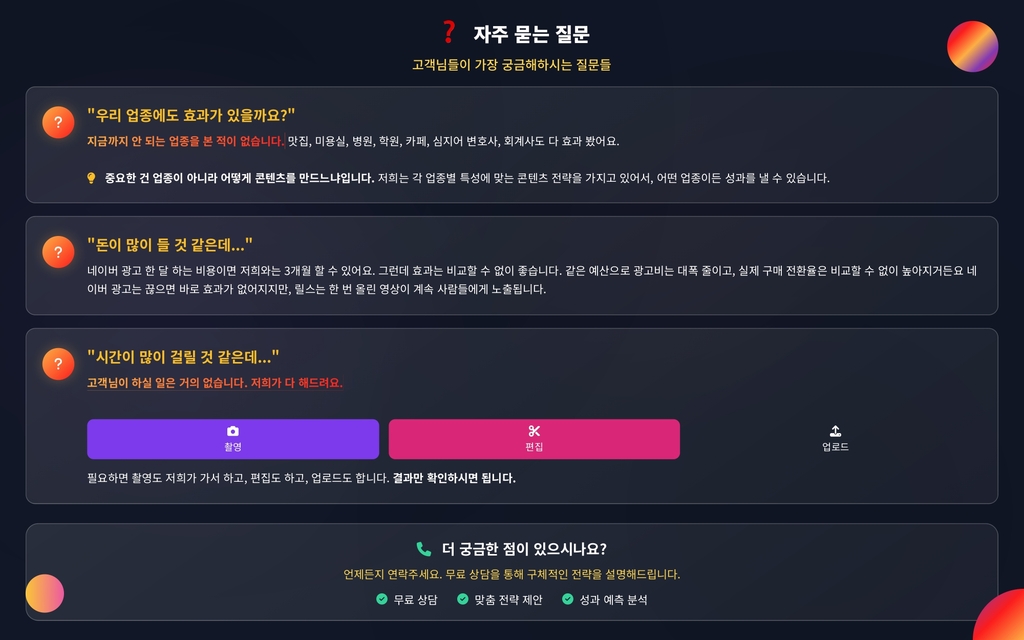Image resolution: width=1024 pixels, height=640 pixels.
Task: Click the yellow lightbulb tip icon
Action: pyautogui.click(x=91, y=178)
